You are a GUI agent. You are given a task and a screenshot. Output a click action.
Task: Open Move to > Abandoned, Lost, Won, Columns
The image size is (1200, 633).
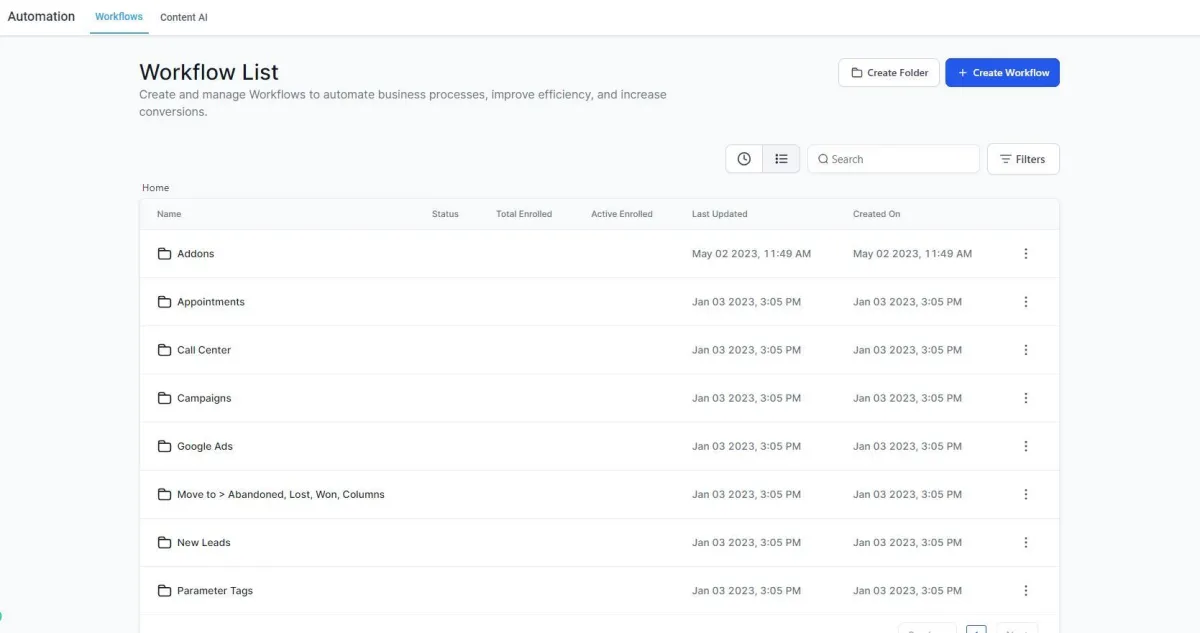281,494
